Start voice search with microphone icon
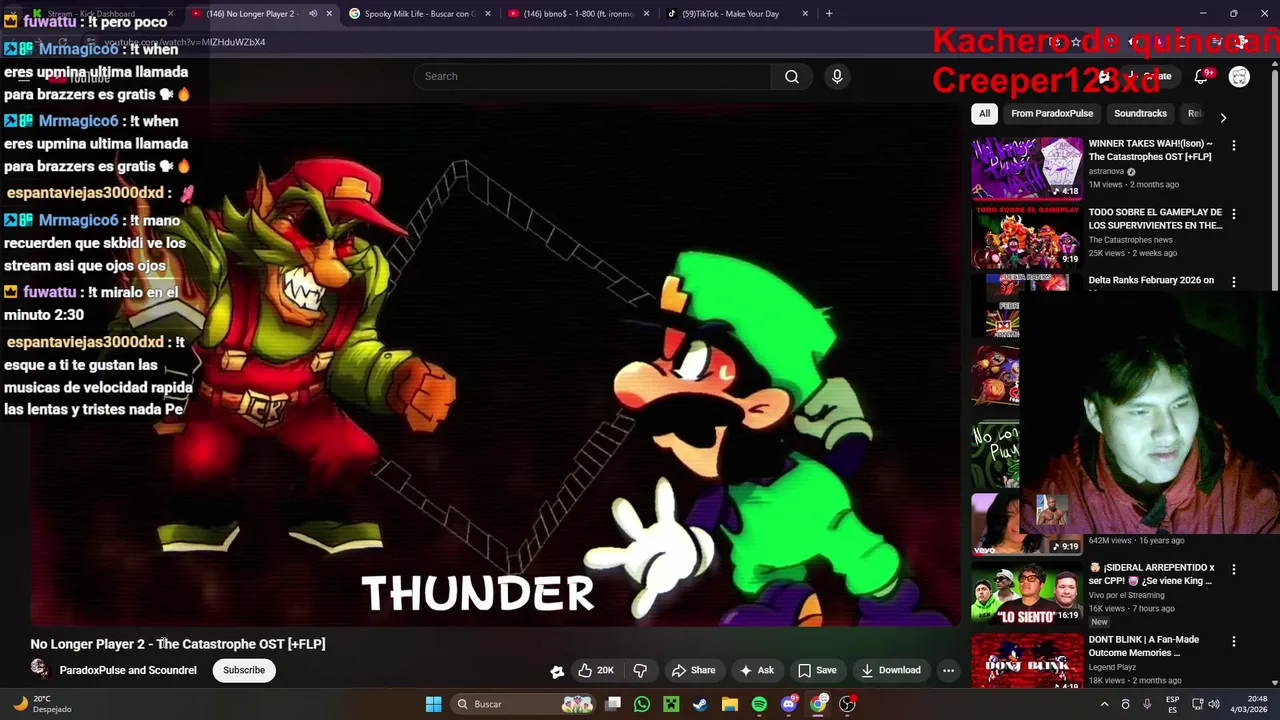The height and width of the screenshot is (720, 1280). [837, 76]
